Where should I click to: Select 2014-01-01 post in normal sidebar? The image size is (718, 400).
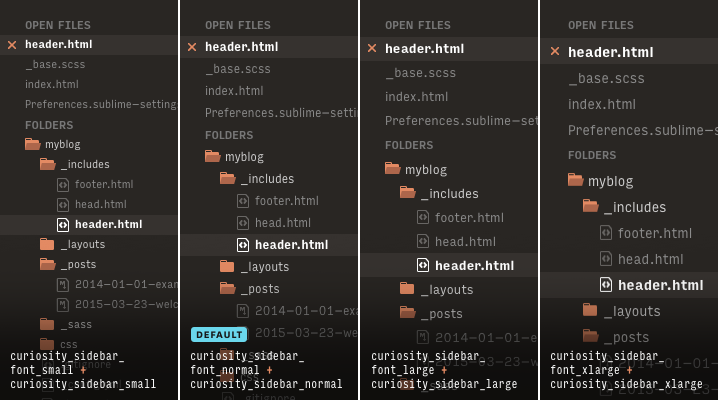tap(306, 311)
